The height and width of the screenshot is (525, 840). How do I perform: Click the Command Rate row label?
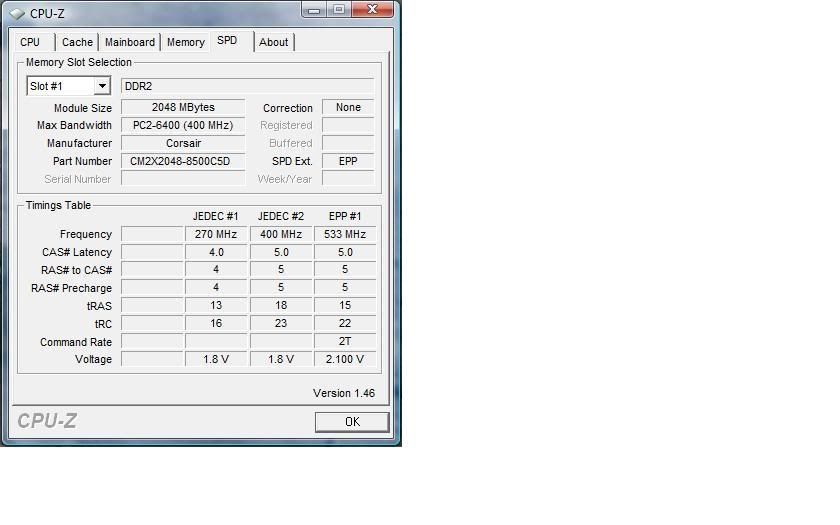coord(76,342)
